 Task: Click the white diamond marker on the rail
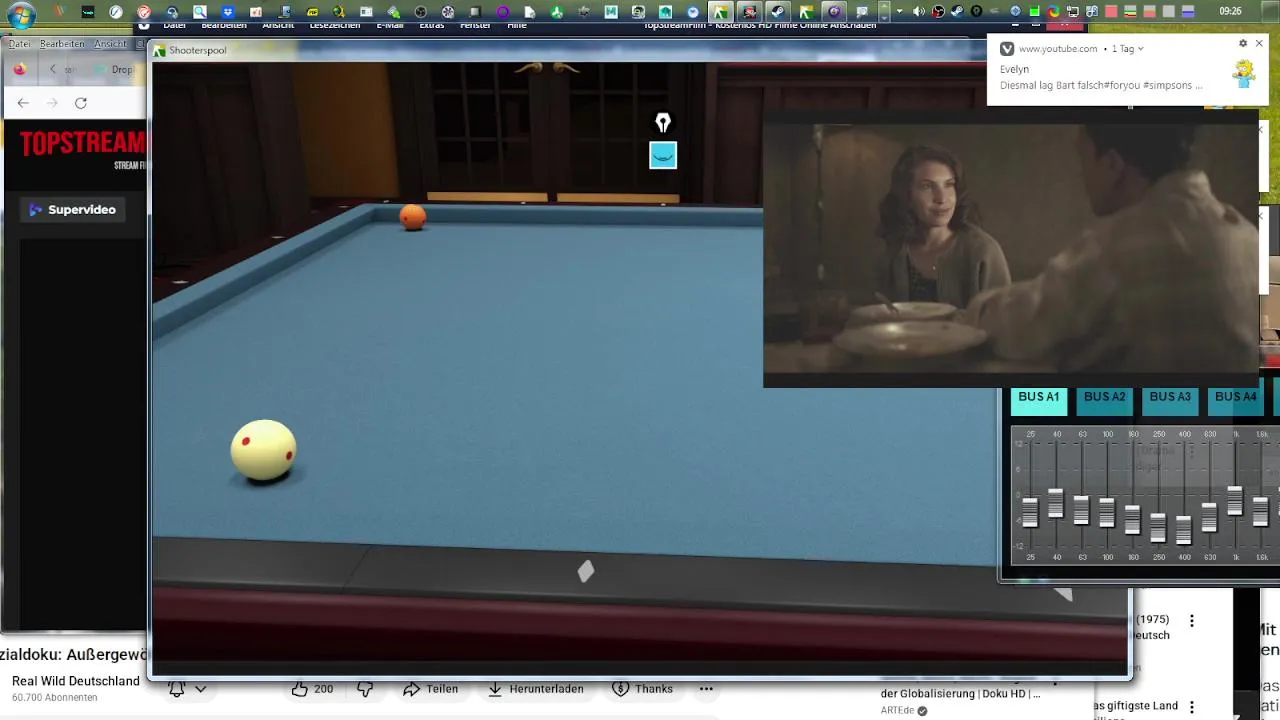point(586,571)
